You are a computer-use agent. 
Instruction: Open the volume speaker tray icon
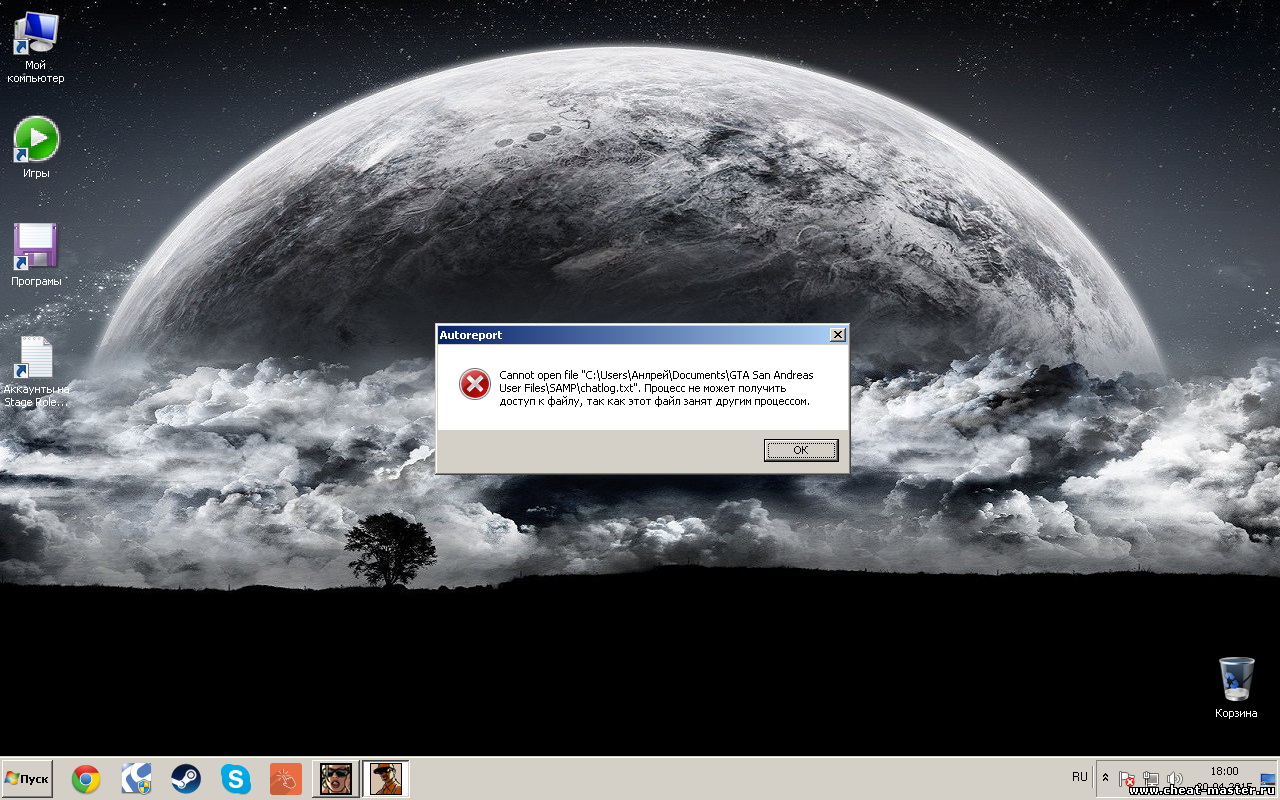[1174, 779]
